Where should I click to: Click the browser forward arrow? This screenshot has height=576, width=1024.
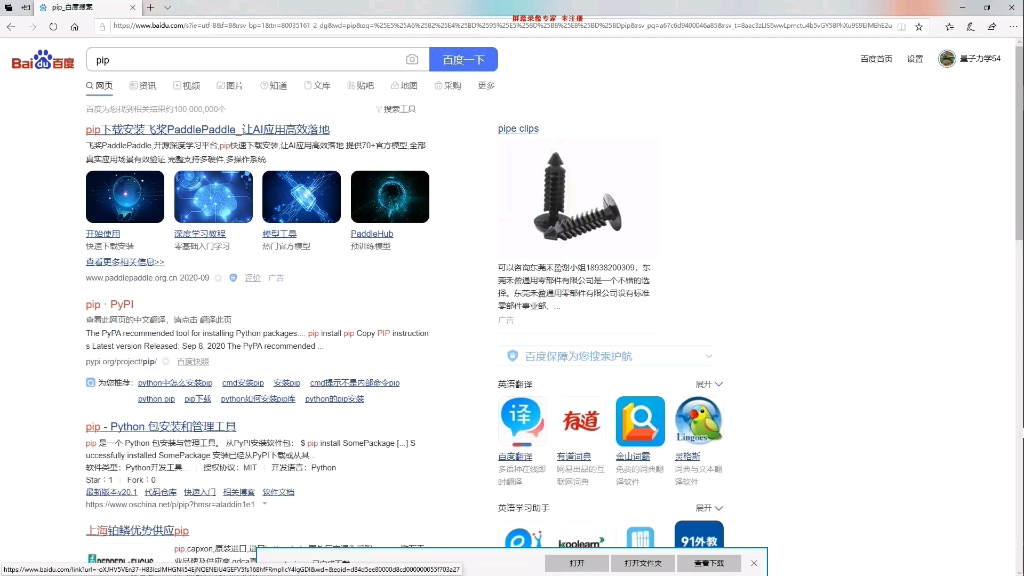[32, 27]
